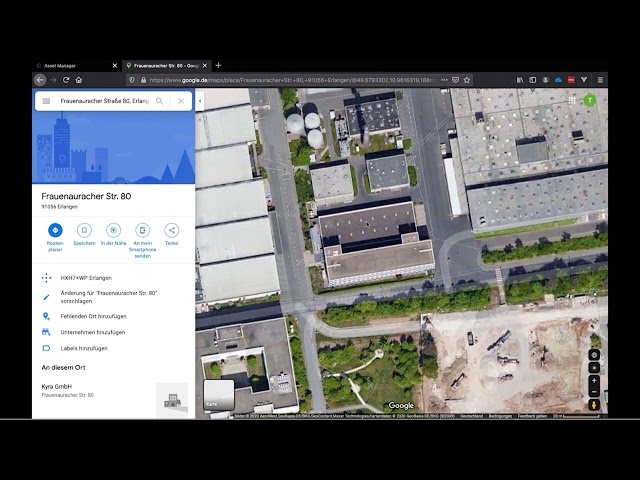Collapse the side panel with the arrow

tap(200, 101)
